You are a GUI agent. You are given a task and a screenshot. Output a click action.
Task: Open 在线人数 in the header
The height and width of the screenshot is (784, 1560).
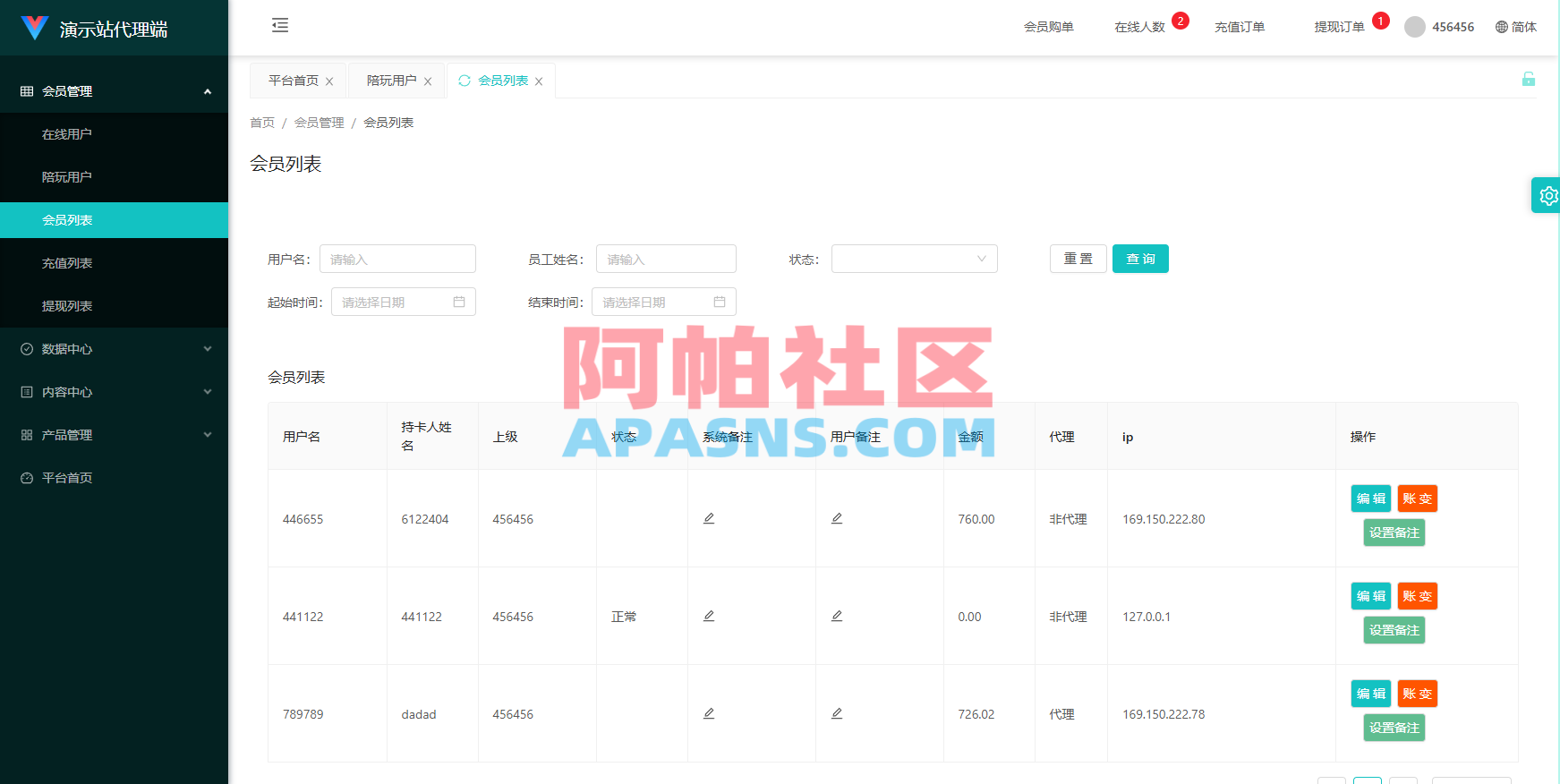(x=1139, y=27)
